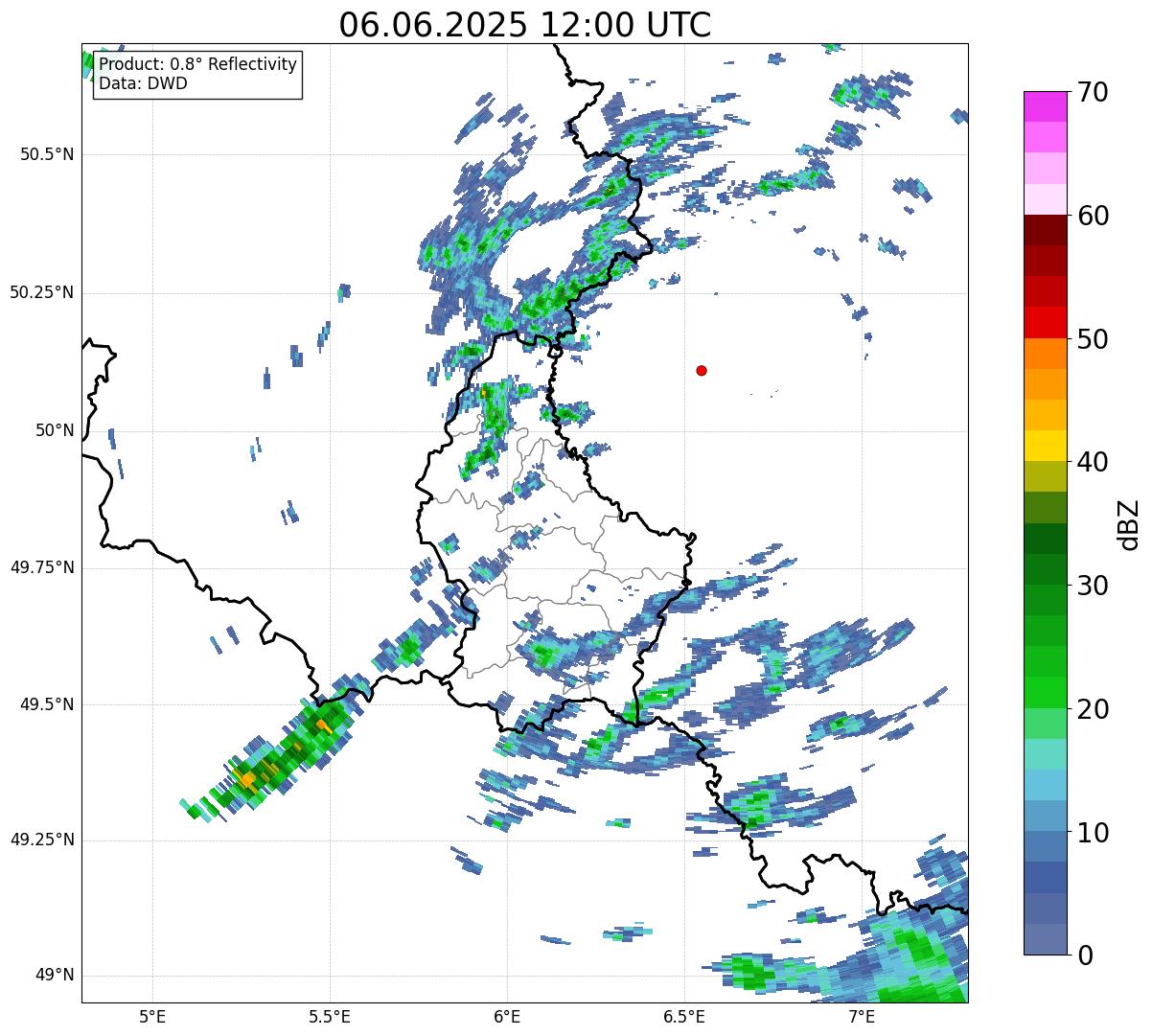The width and height of the screenshot is (1152, 1036).
Task: Click the longitude label 6°E
Action: [x=507, y=1017]
